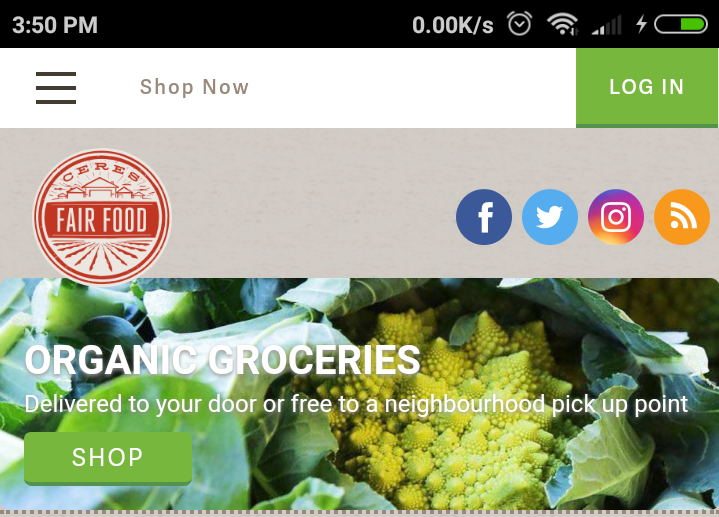719x517 pixels.
Task: Click the green LOG IN button
Action: (647, 88)
